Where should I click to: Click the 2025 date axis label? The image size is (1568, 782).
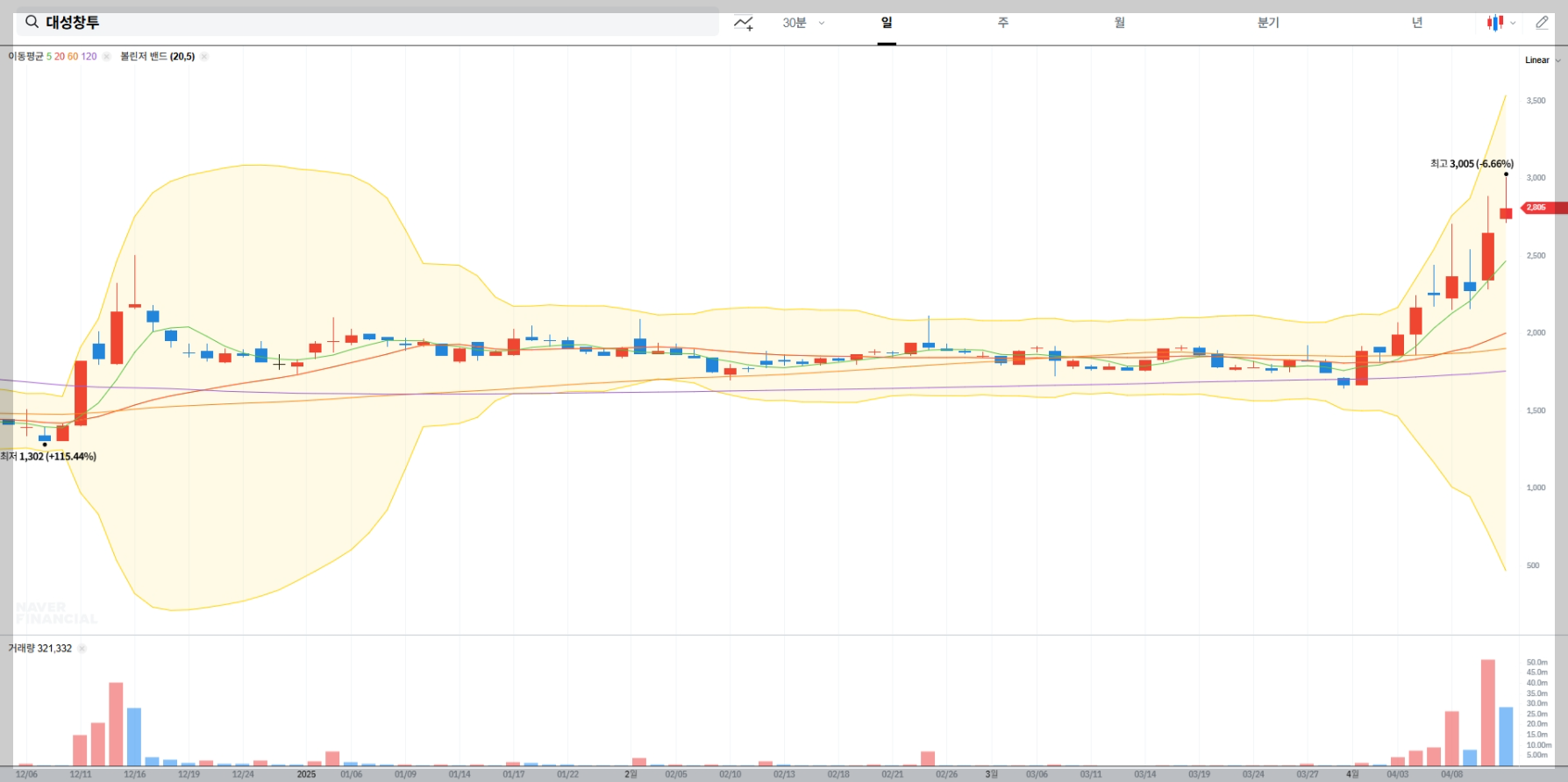click(306, 774)
